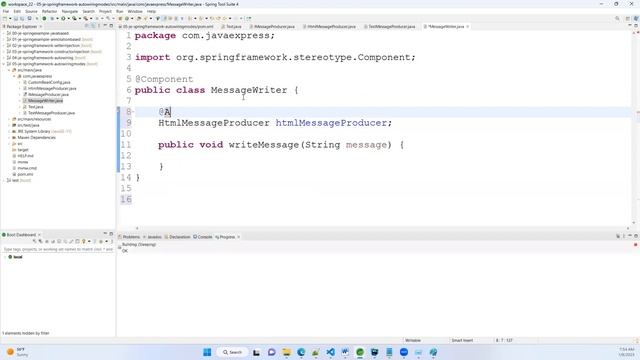Click the Debug toolbar icon
Screen dimensions: 640x360
click(52, 18)
